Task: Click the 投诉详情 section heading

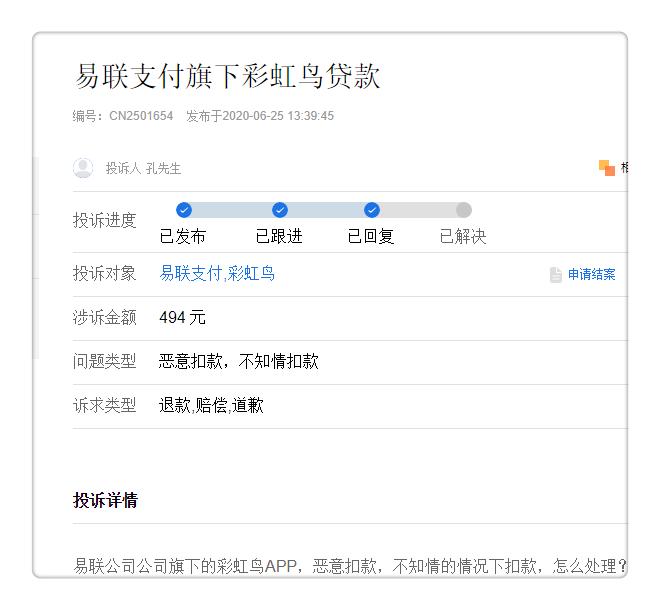Action: point(105,501)
